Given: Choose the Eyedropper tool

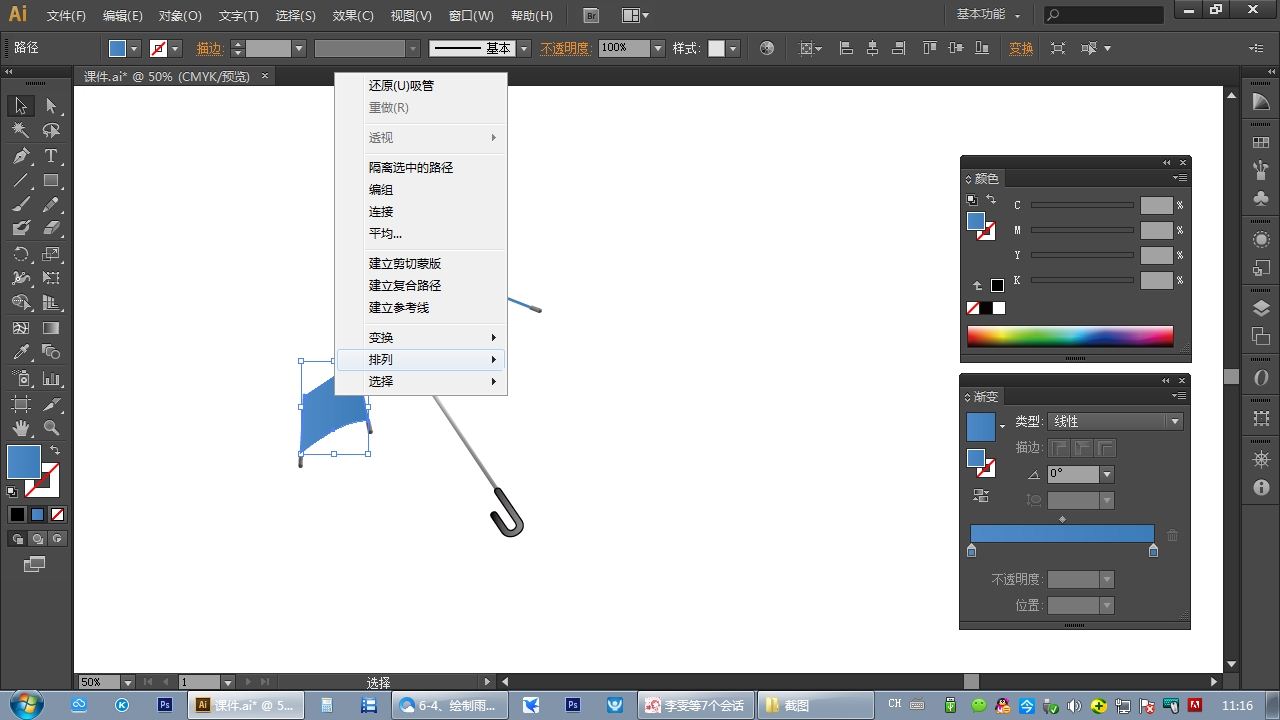Looking at the screenshot, I should pyautogui.click(x=21, y=353).
